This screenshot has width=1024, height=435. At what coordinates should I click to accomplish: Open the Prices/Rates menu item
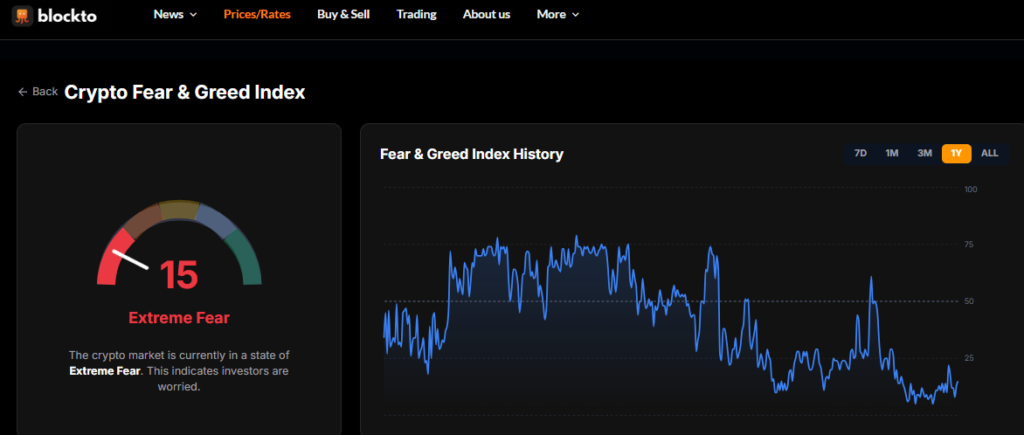[x=257, y=14]
